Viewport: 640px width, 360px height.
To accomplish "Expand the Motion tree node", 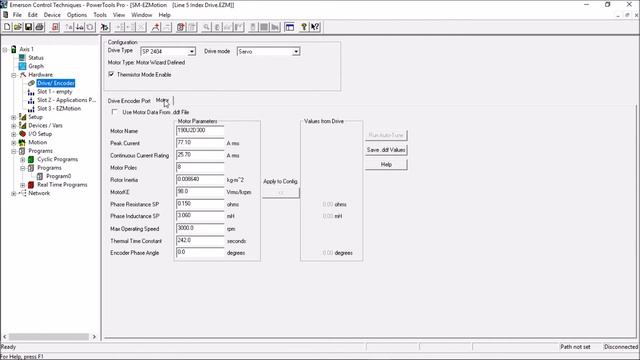I will click(13, 143).
